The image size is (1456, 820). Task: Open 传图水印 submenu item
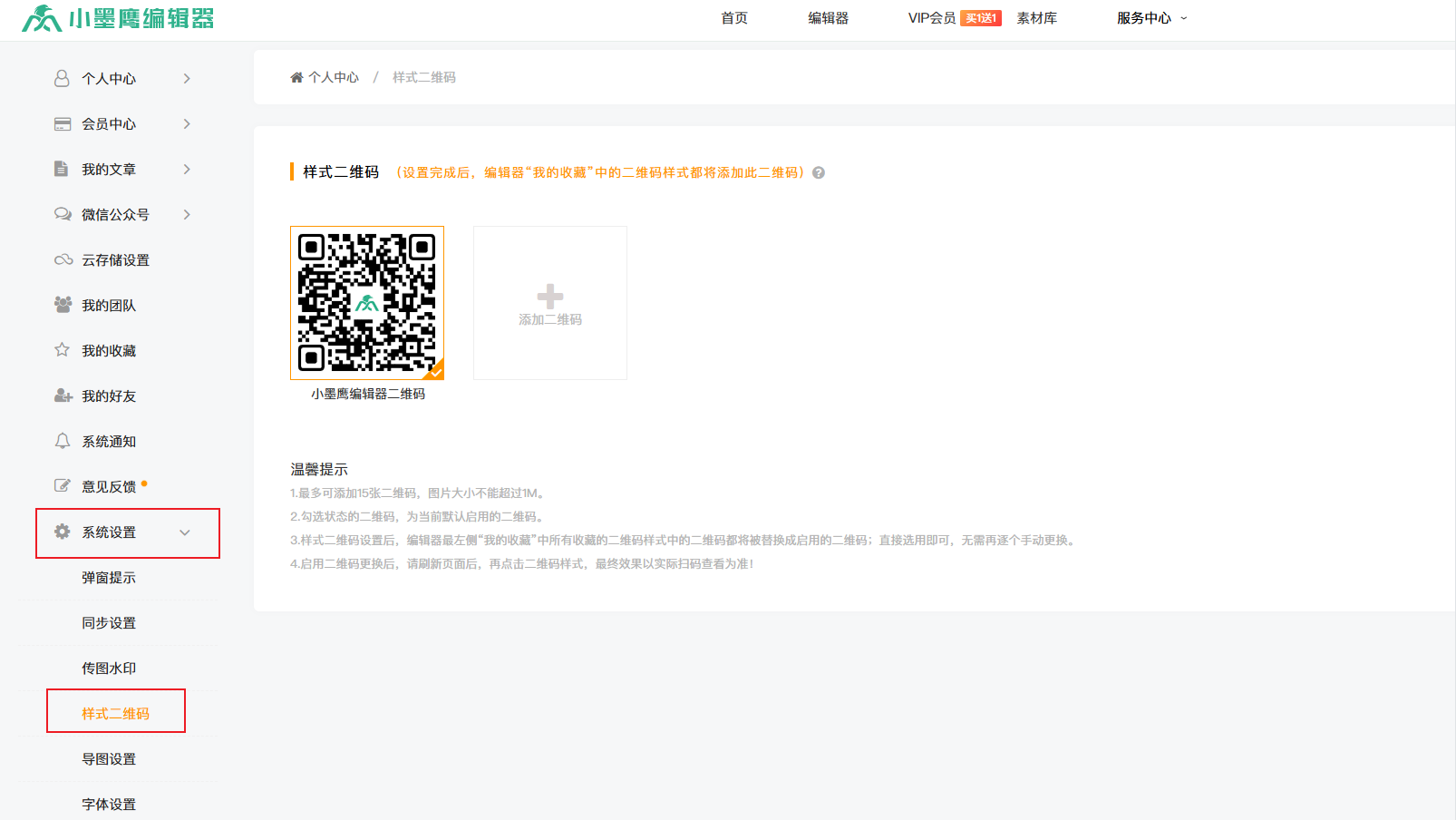pos(109,669)
